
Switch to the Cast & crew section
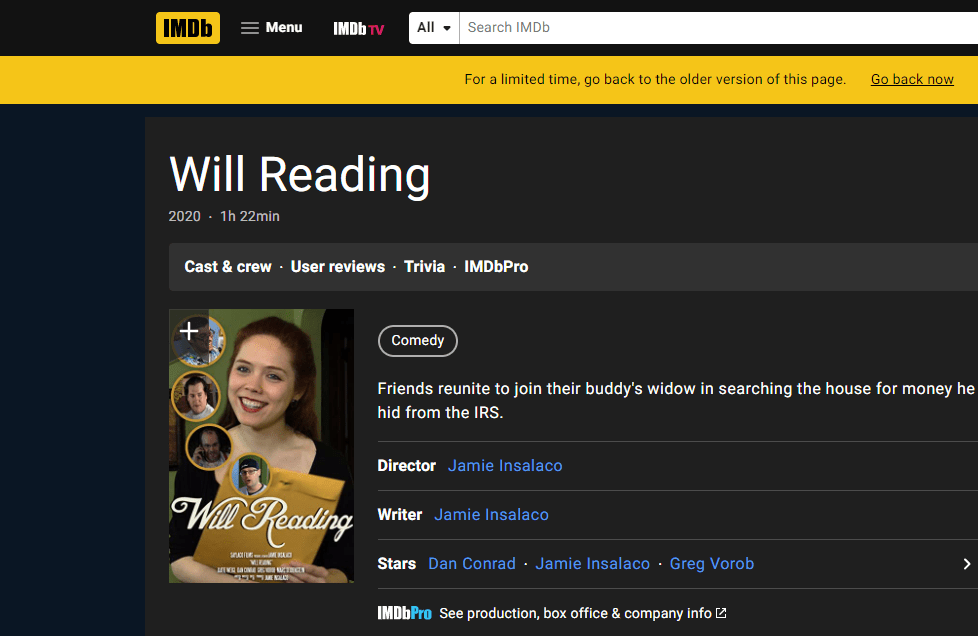coord(227,266)
